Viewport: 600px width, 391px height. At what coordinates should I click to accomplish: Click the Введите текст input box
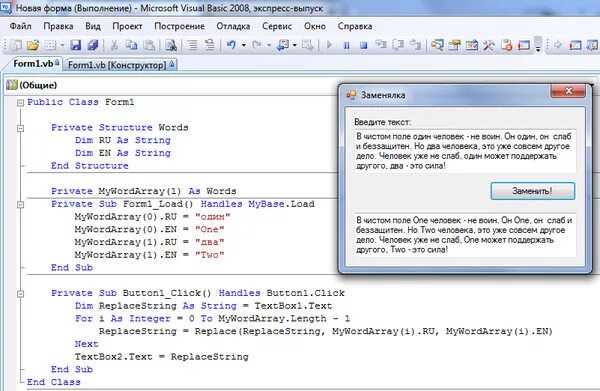point(465,151)
